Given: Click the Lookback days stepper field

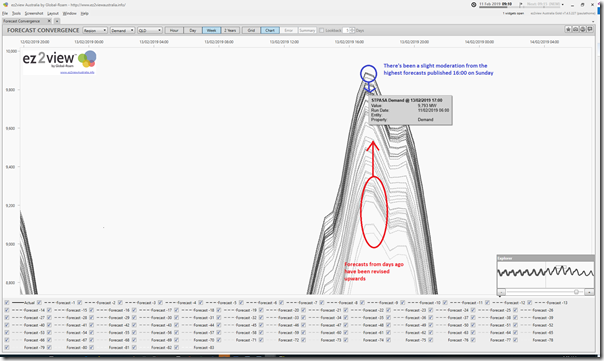Looking at the screenshot, I should coord(349,30).
